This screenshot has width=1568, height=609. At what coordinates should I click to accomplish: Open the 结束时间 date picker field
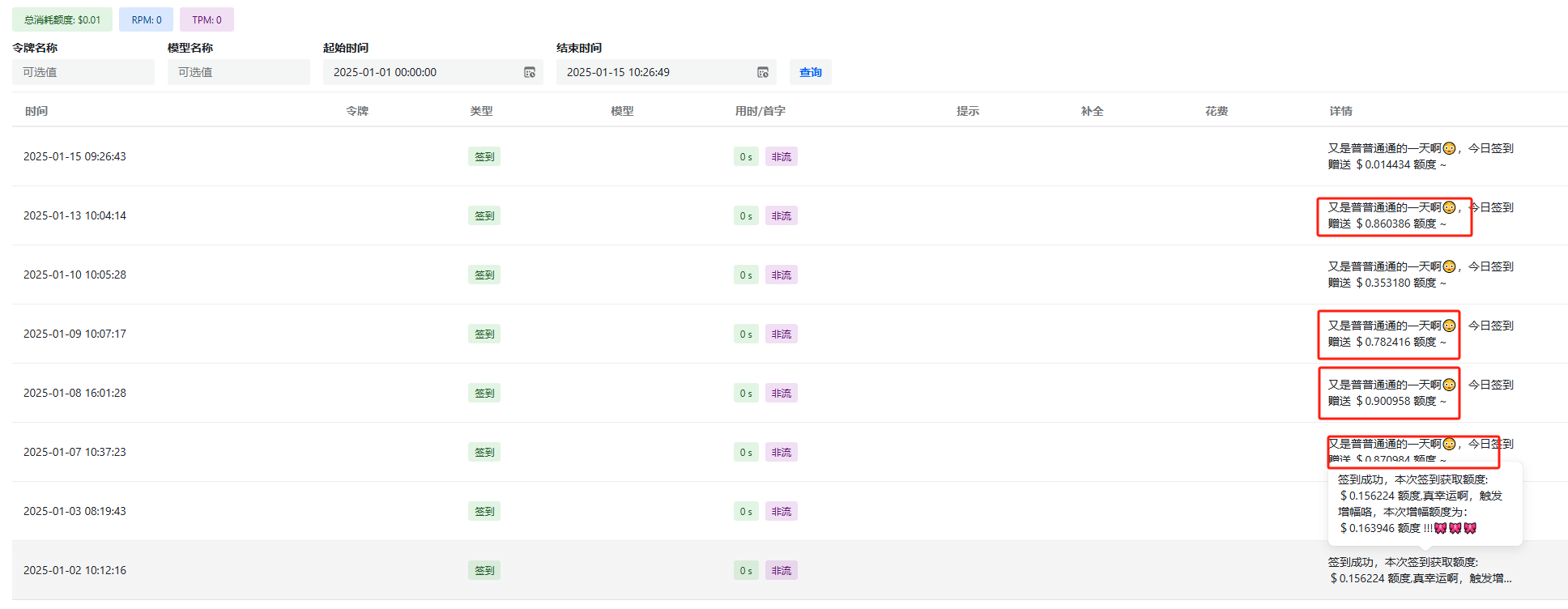[667, 72]
